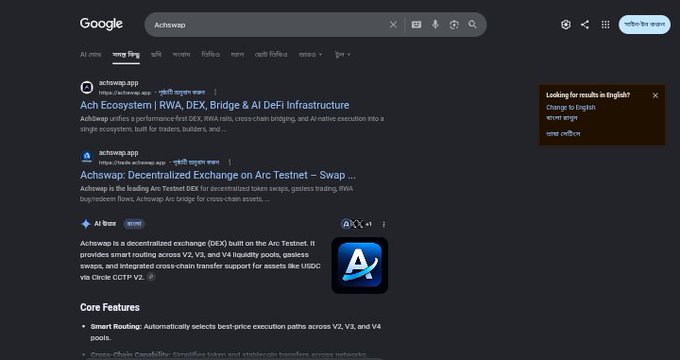Image resolution: width=680 pixels, height=360 pixels.
Task: Click the Smart Routing bullet text
Action: pos(235,332)
